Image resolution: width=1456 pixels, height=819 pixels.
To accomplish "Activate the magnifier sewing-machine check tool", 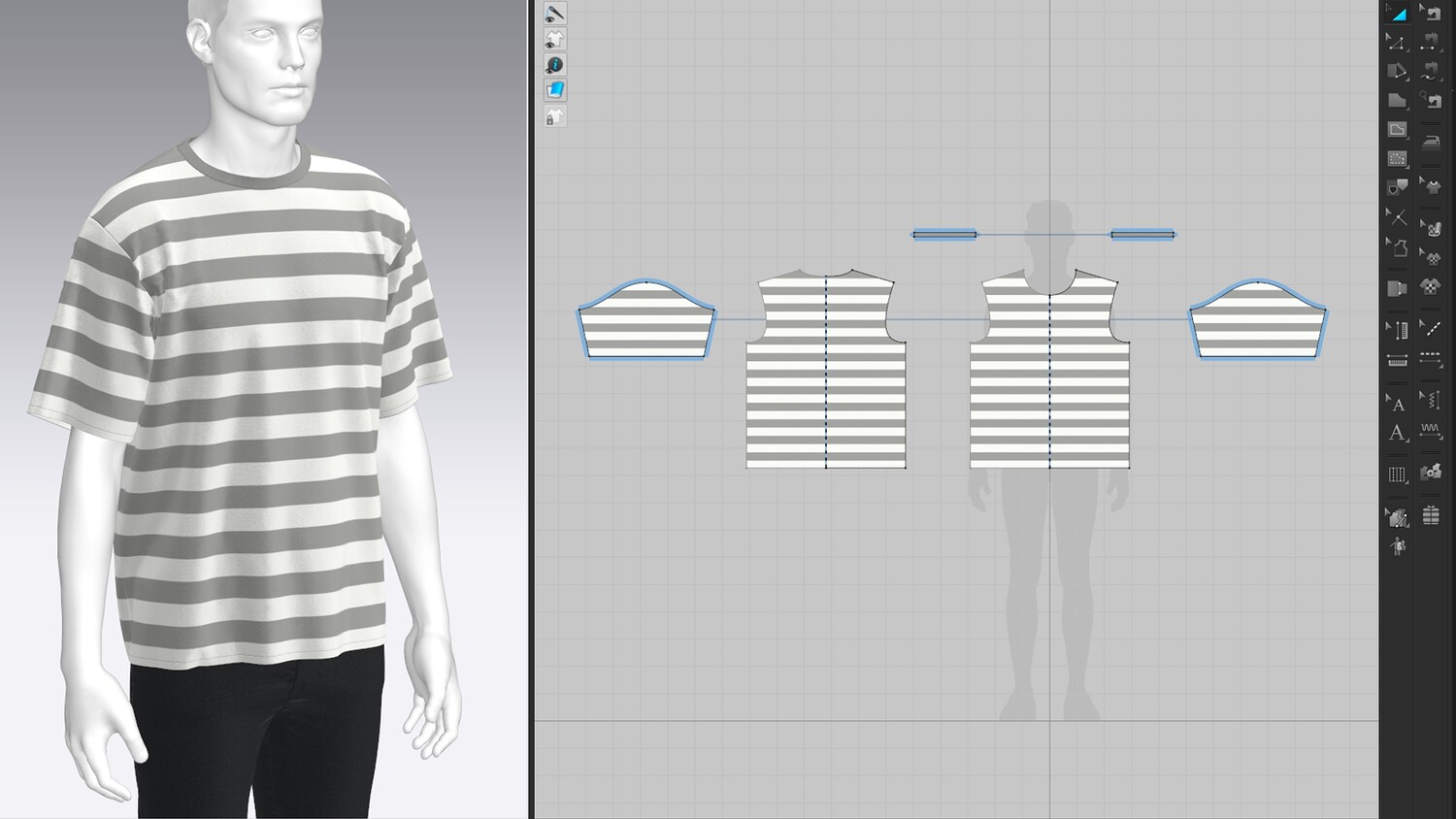I will coord(1431,101).
